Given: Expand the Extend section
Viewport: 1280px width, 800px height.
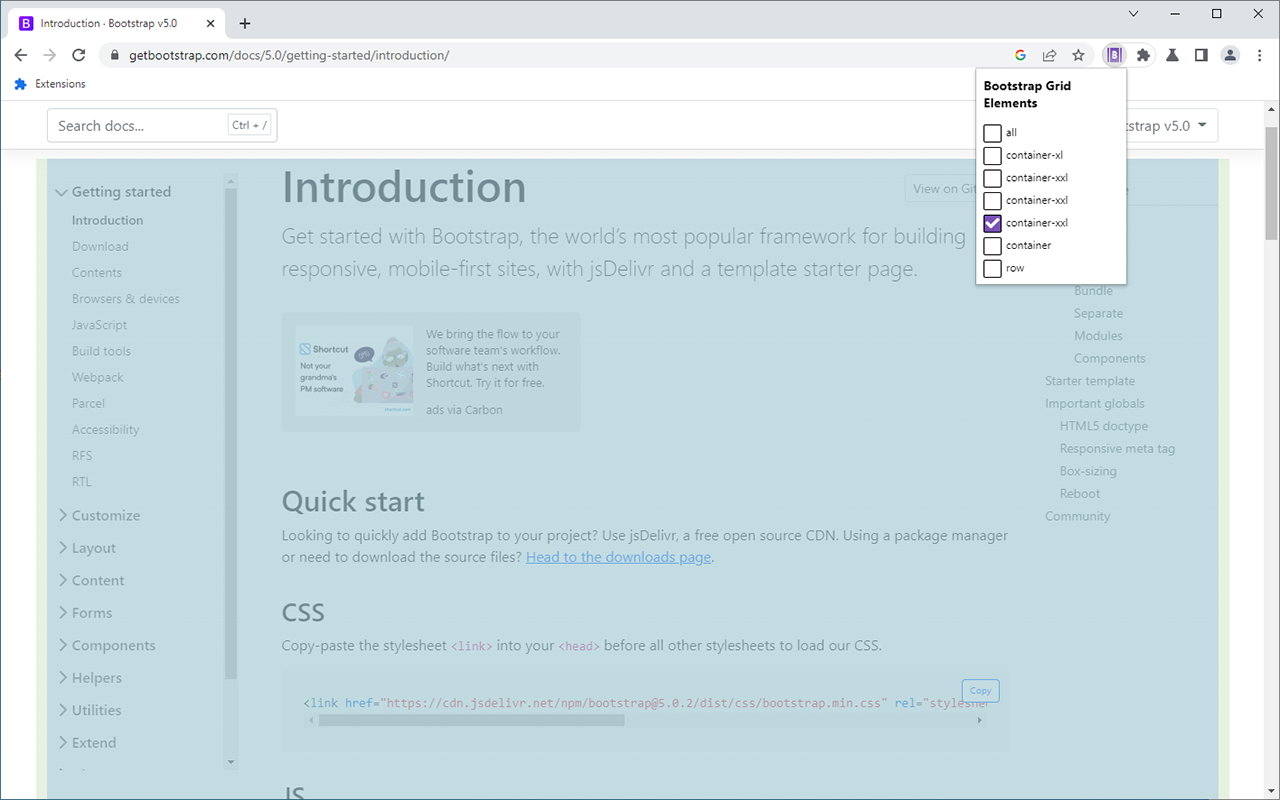Looking at the screenshot, I should 86,743.
